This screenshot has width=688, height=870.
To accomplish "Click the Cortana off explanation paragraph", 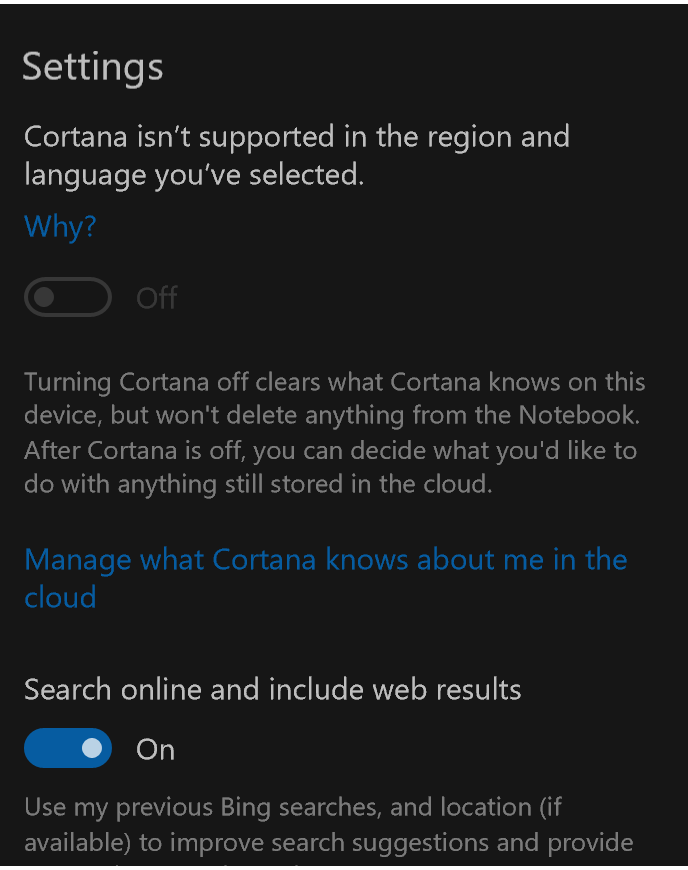I will (335, 432).
